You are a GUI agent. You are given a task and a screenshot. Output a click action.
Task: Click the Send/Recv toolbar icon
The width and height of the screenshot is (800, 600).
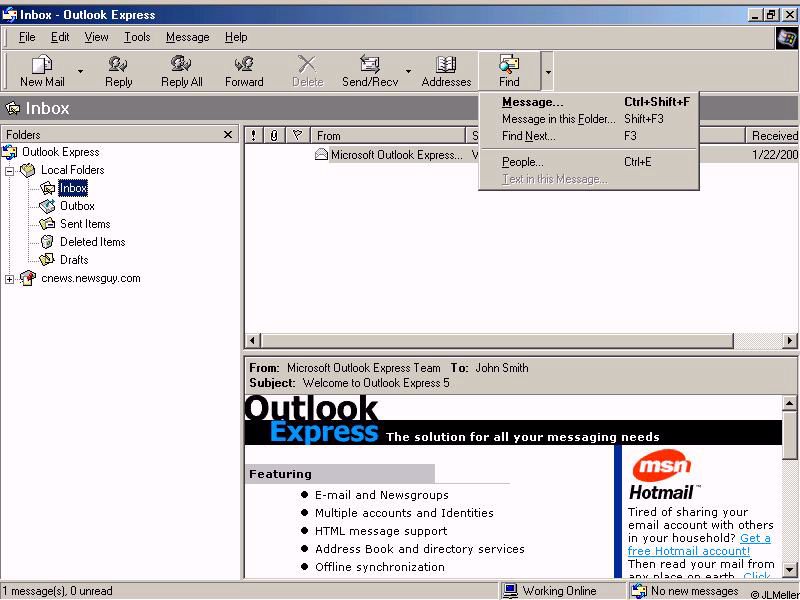pos(369,70)
